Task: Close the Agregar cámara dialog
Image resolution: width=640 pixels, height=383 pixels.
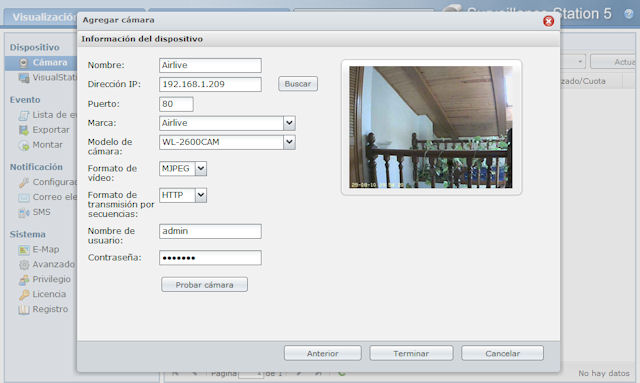Action: 549,21
